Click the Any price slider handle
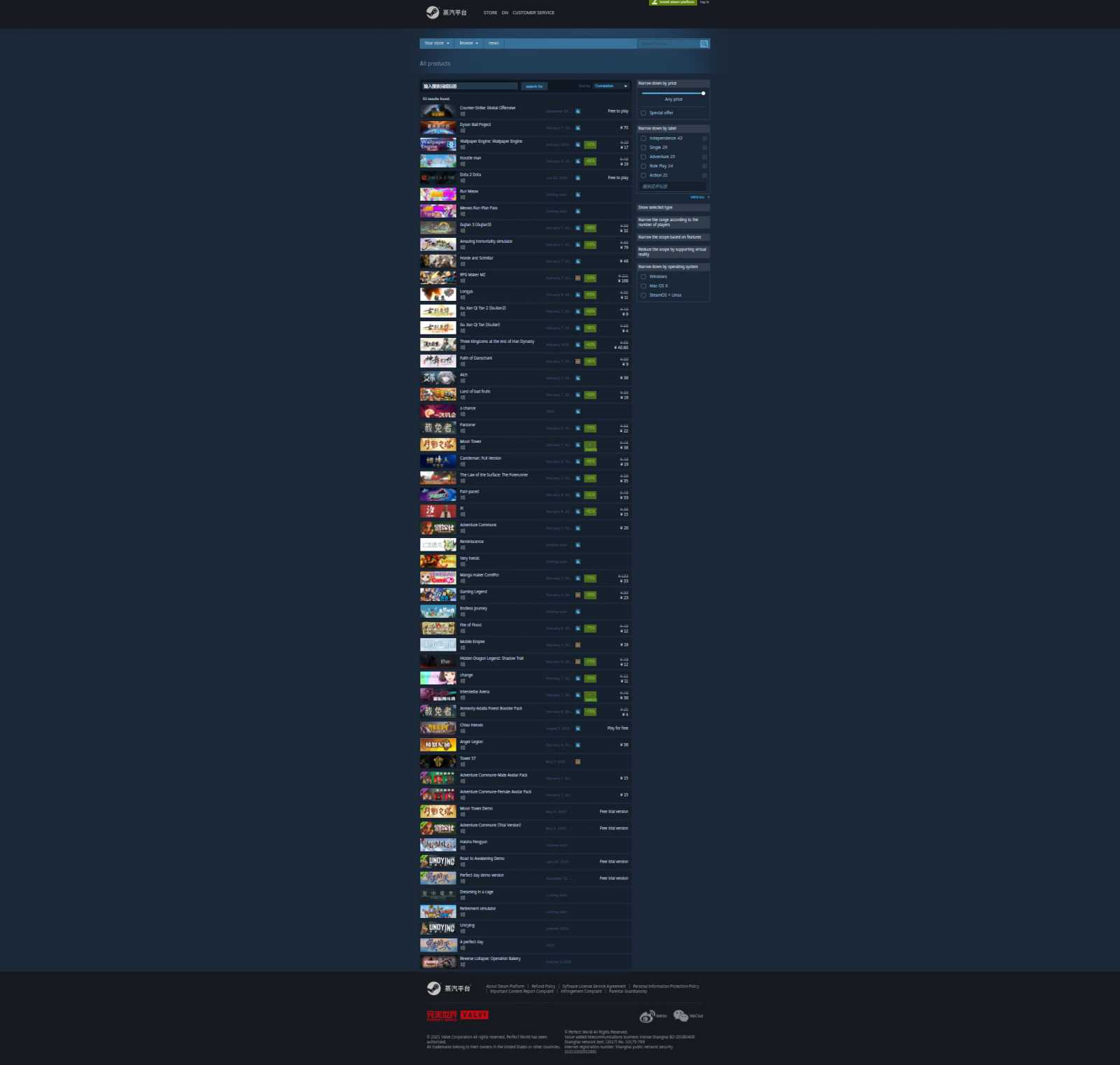Image resolution: width=1120 pixels, height=1065 pixels. coord(704,92)
